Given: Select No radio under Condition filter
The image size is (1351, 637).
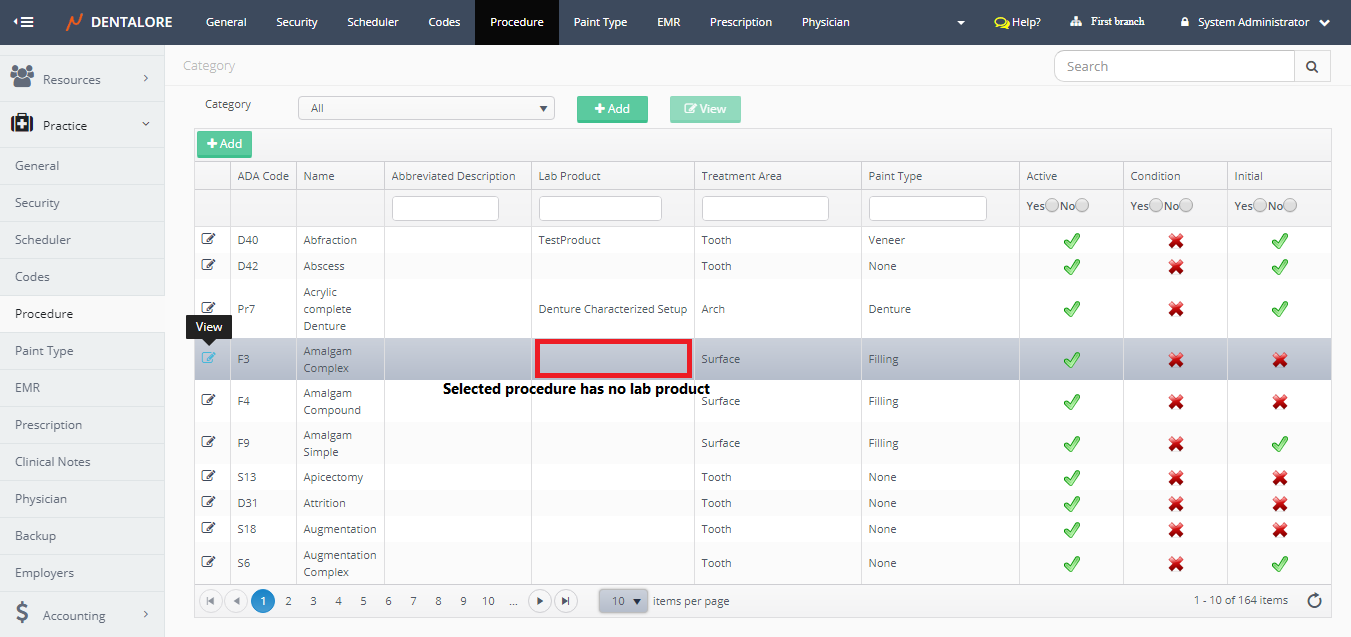Looking at the screenshot, I should [x=1186, y=205].
